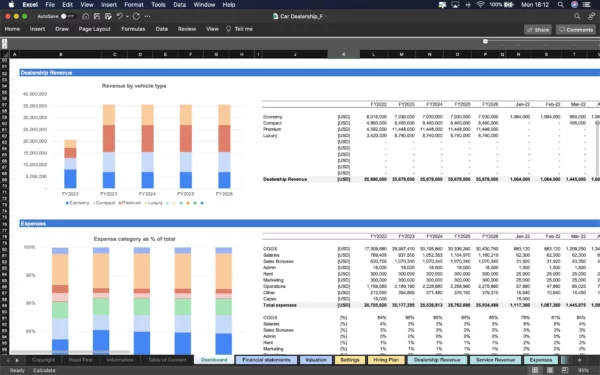Click the Save icon in title bar
Screen dimensions: 600x375
[x=97, y=16]
